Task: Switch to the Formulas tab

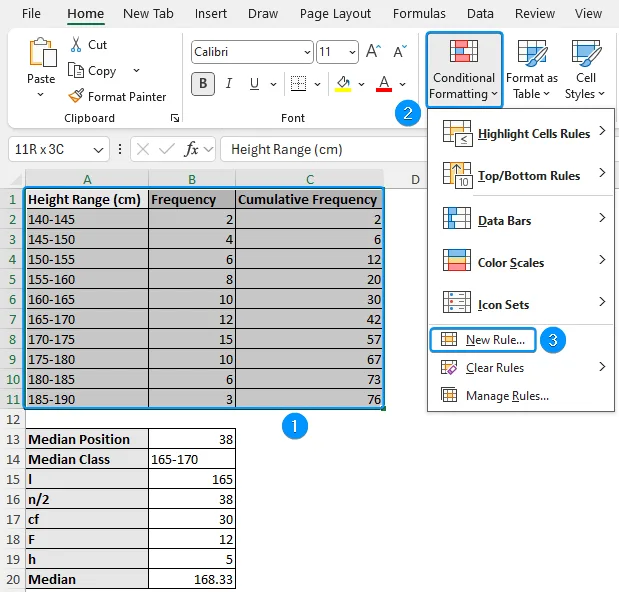Action: pos(419,14)
